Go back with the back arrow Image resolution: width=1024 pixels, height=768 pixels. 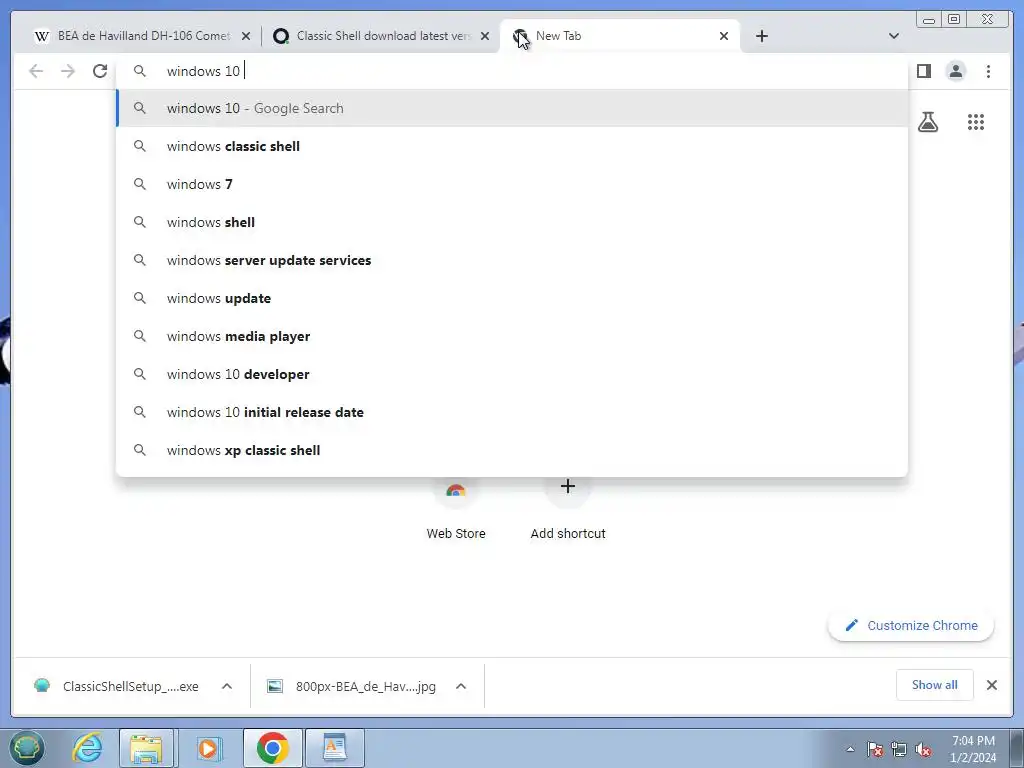point(36,71)
